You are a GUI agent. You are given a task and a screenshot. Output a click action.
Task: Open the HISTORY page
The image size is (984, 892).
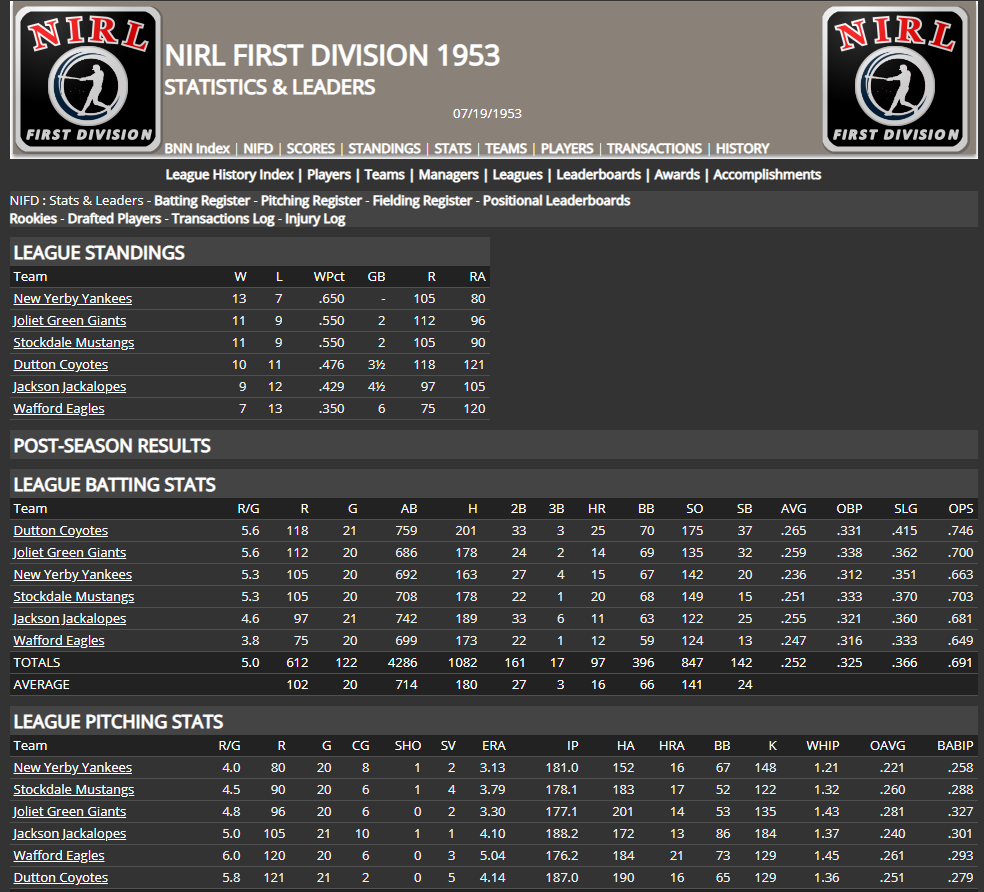click(742, 148)
